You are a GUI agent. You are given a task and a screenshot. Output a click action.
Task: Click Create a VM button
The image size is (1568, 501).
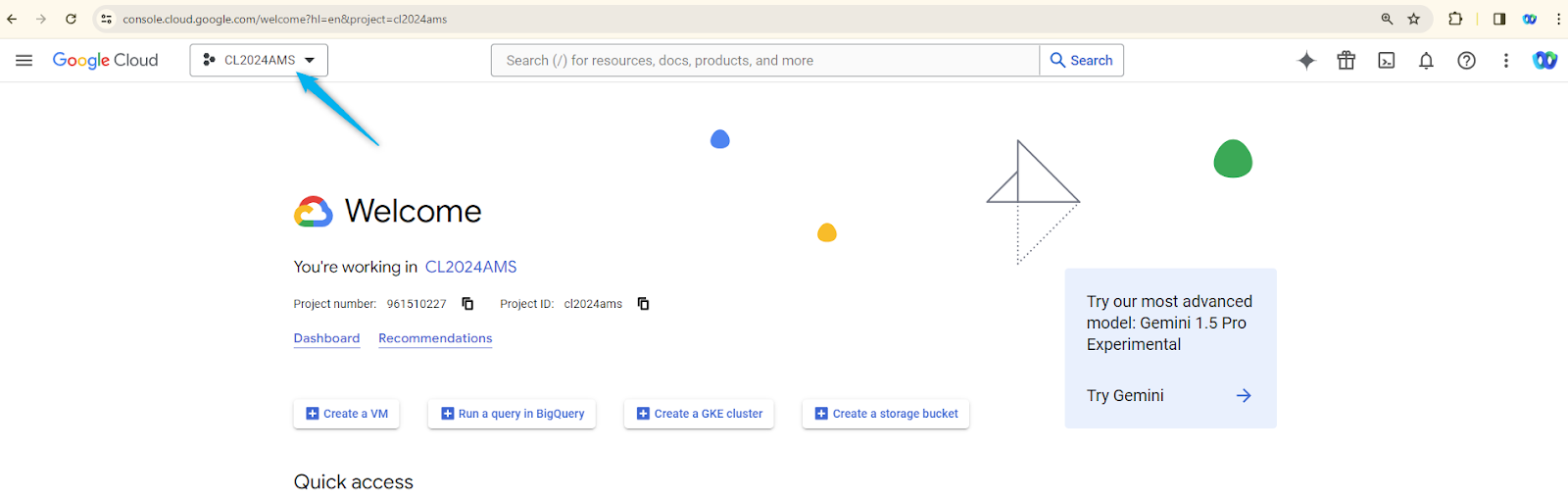click(347, 414)
